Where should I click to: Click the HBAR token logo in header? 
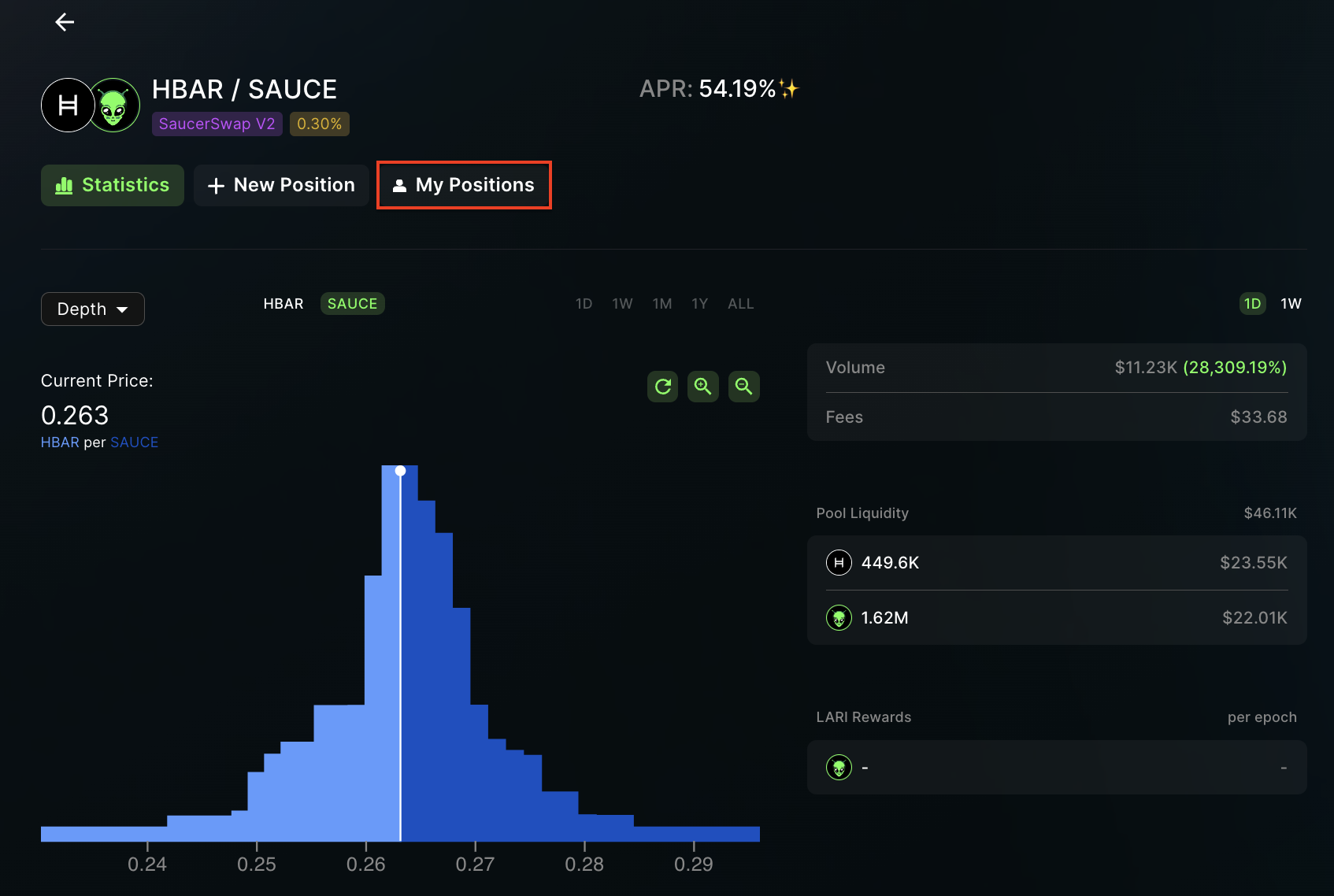click(x=68, y=105)
